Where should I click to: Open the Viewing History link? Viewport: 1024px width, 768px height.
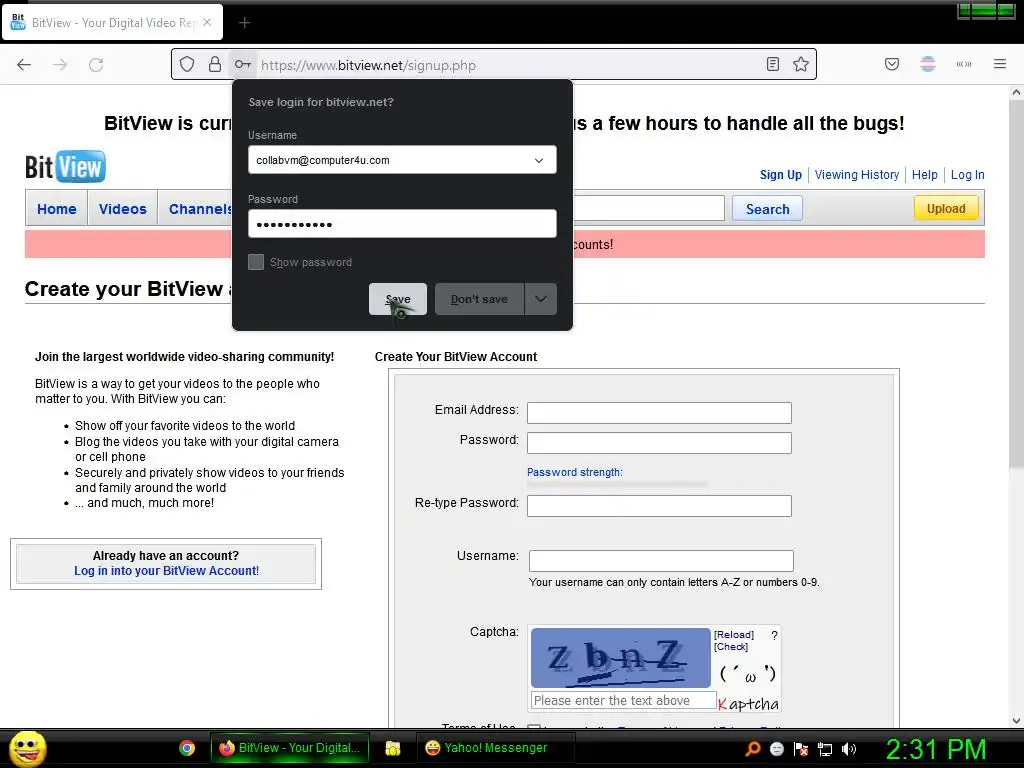click(x=857, y=174)
